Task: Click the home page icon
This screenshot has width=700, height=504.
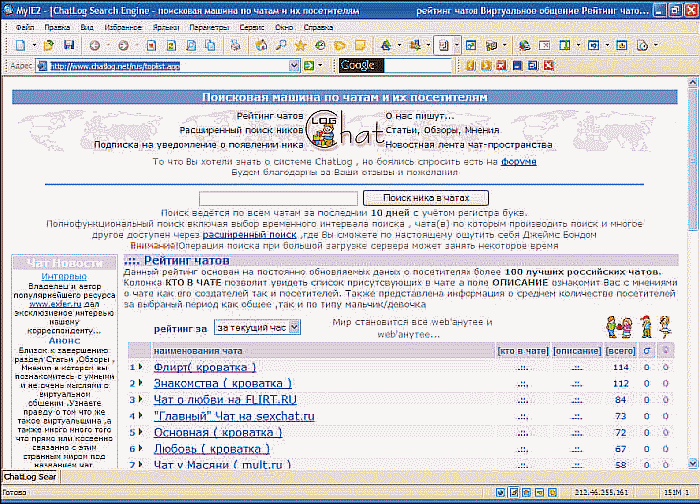Action: click(261, 45)
